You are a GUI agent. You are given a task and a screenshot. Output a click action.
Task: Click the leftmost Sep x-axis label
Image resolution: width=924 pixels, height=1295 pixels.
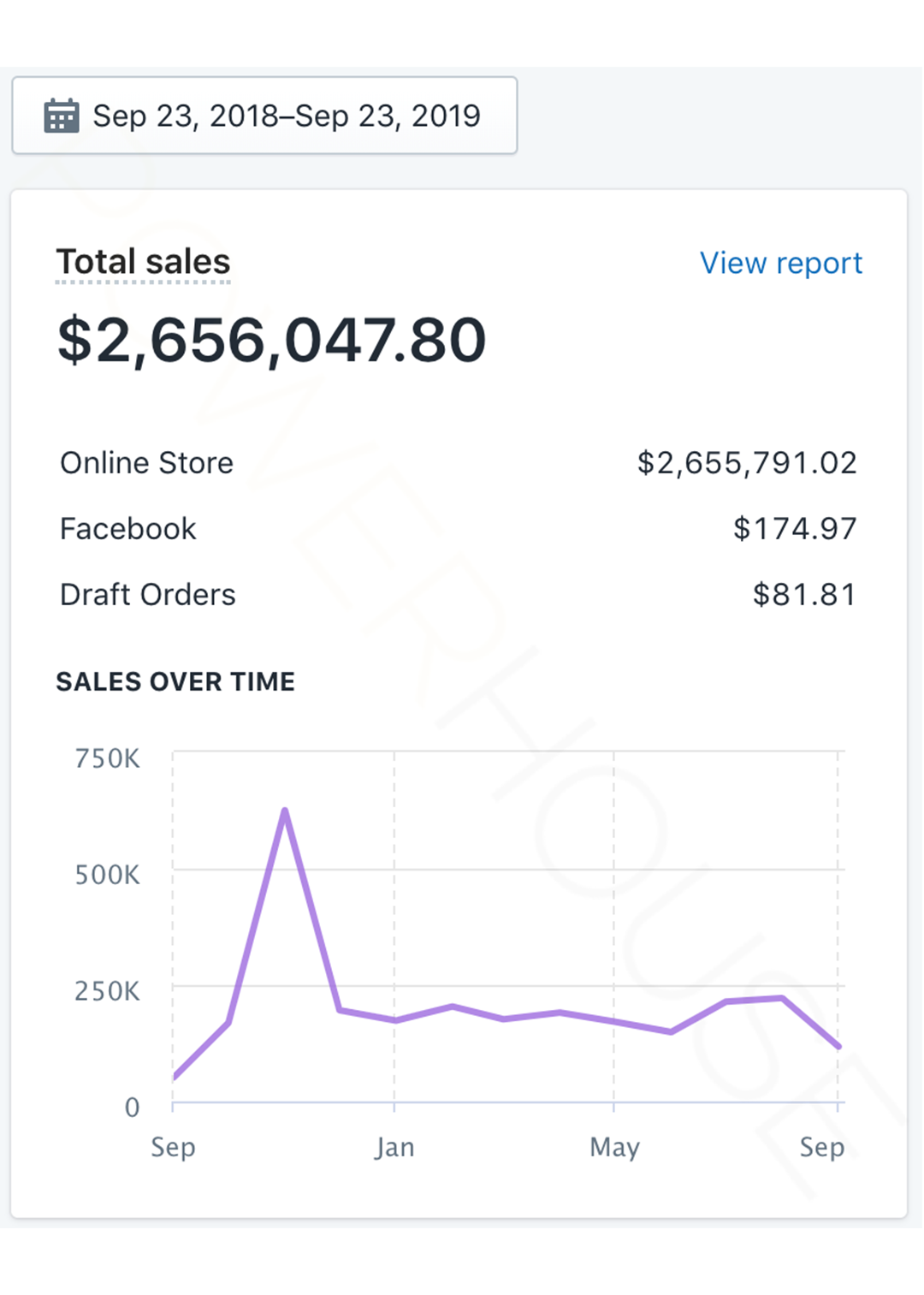coord(173,1147)
